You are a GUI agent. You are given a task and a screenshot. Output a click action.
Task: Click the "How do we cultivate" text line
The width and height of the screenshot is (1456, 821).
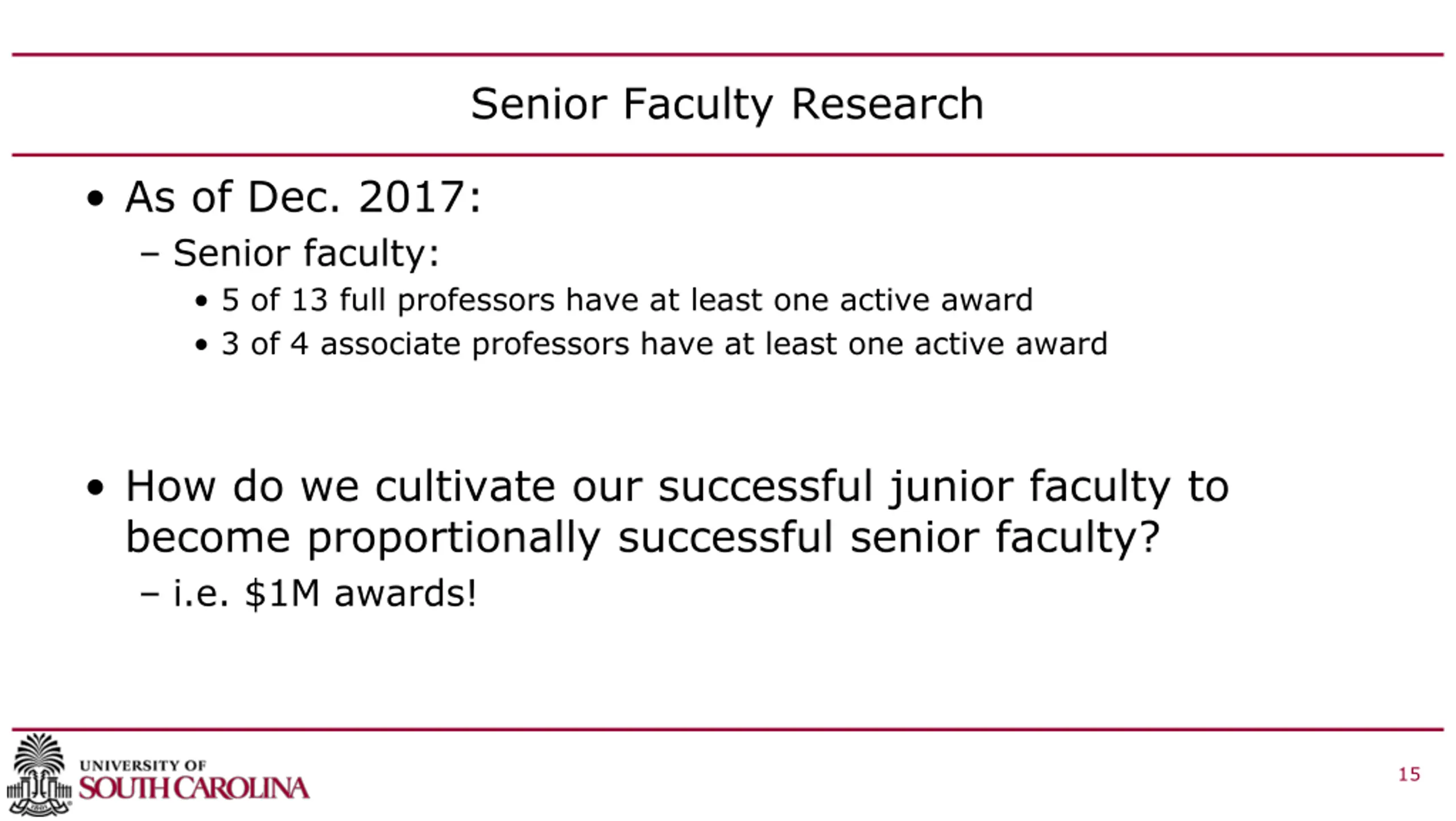[677, 487]
